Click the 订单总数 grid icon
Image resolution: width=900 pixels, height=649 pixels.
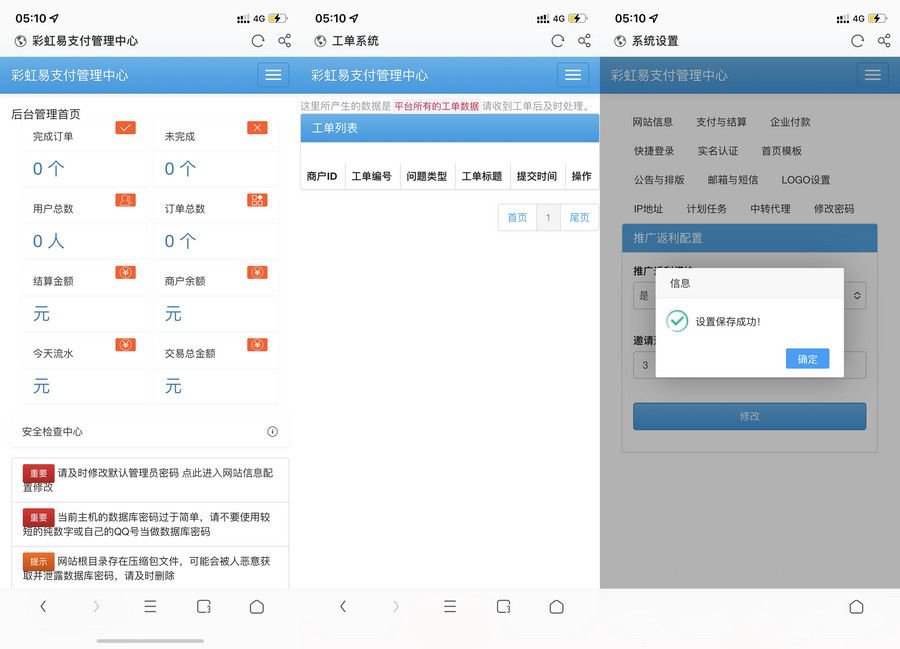256,200
